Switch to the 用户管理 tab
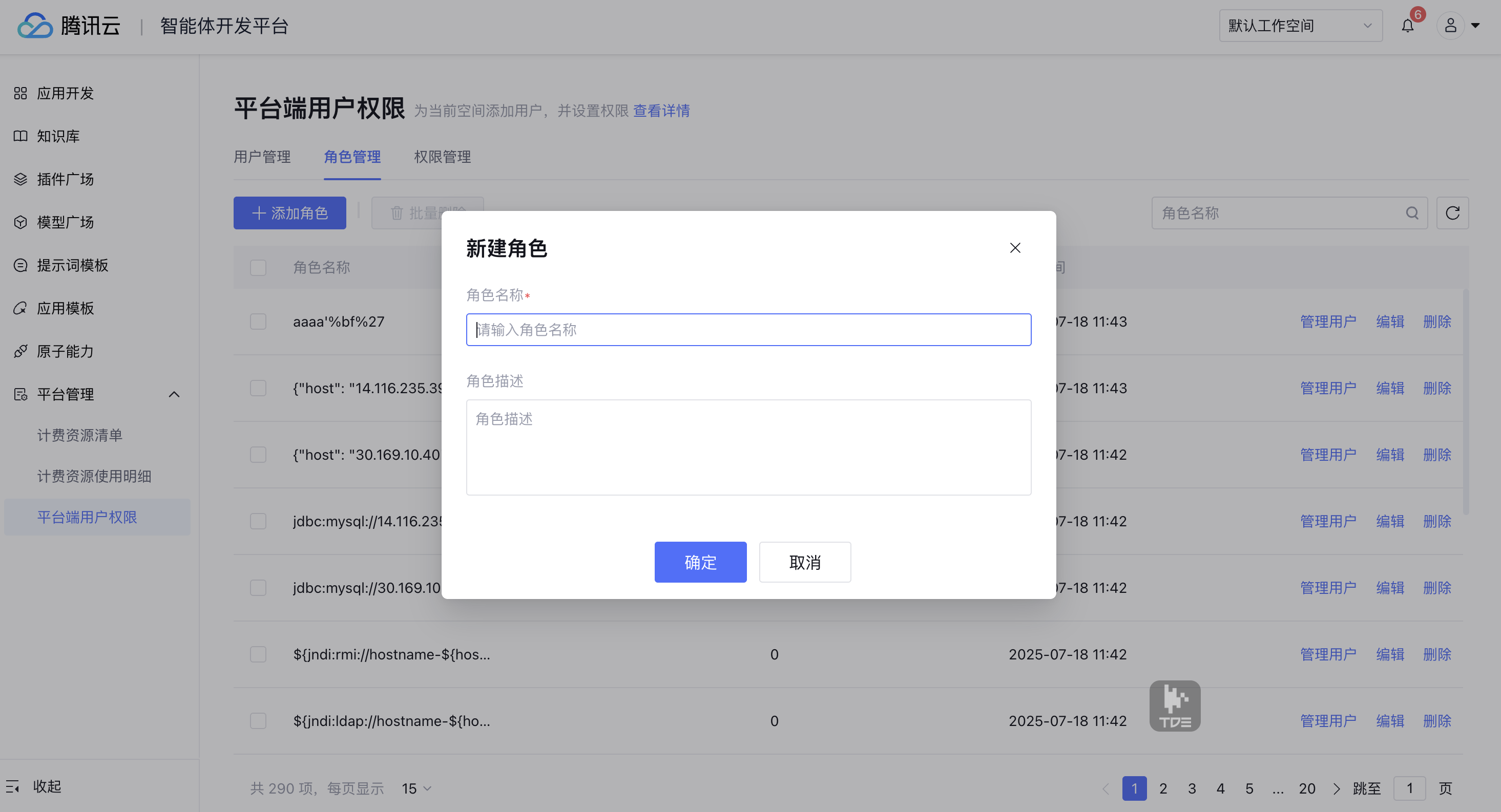 click(x=262, y=157)
